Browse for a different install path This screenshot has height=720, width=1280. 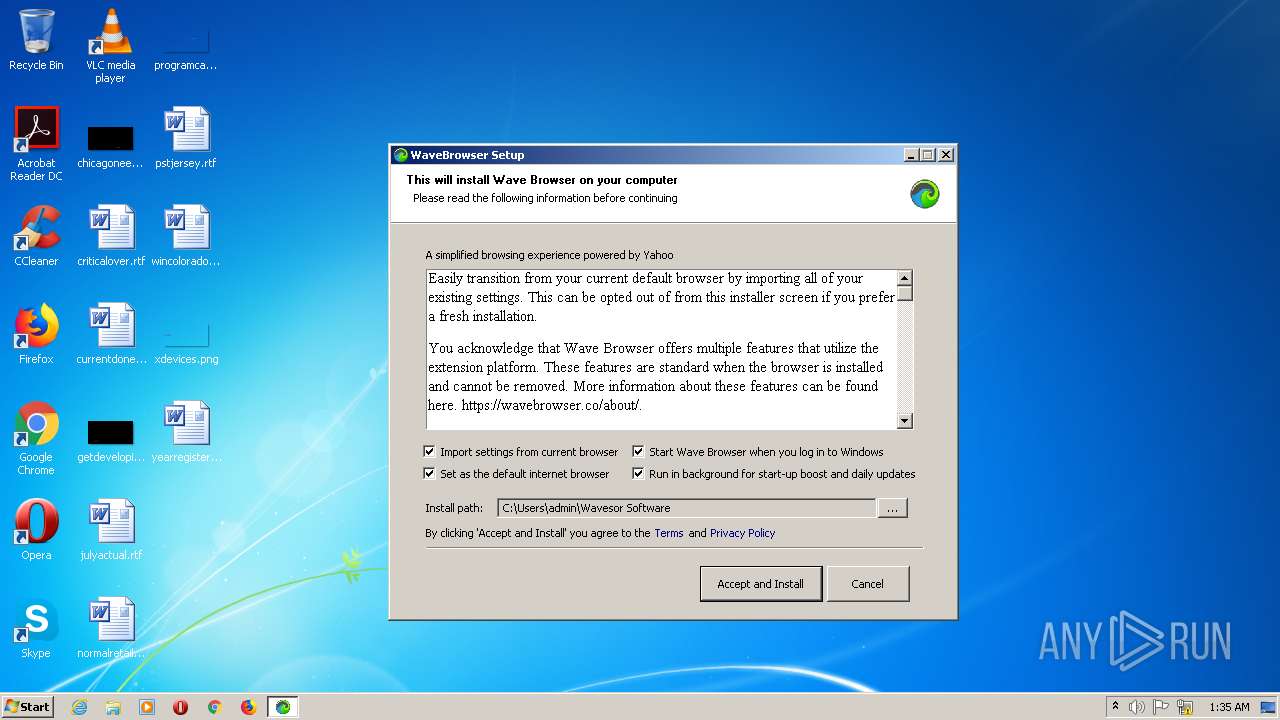click(892, 508)
